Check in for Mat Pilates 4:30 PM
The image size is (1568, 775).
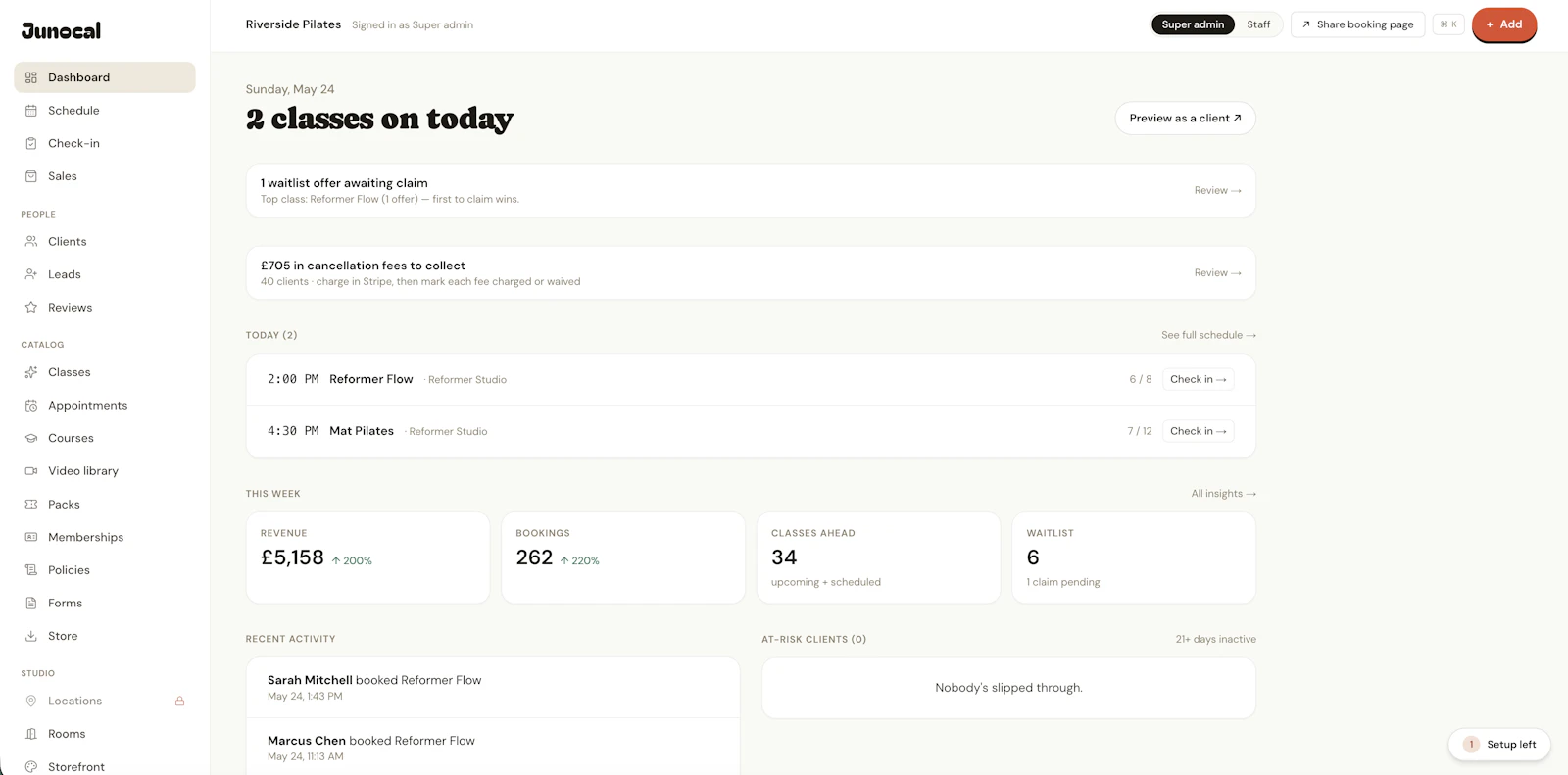pyautogui.click(x=1198, y=431)
